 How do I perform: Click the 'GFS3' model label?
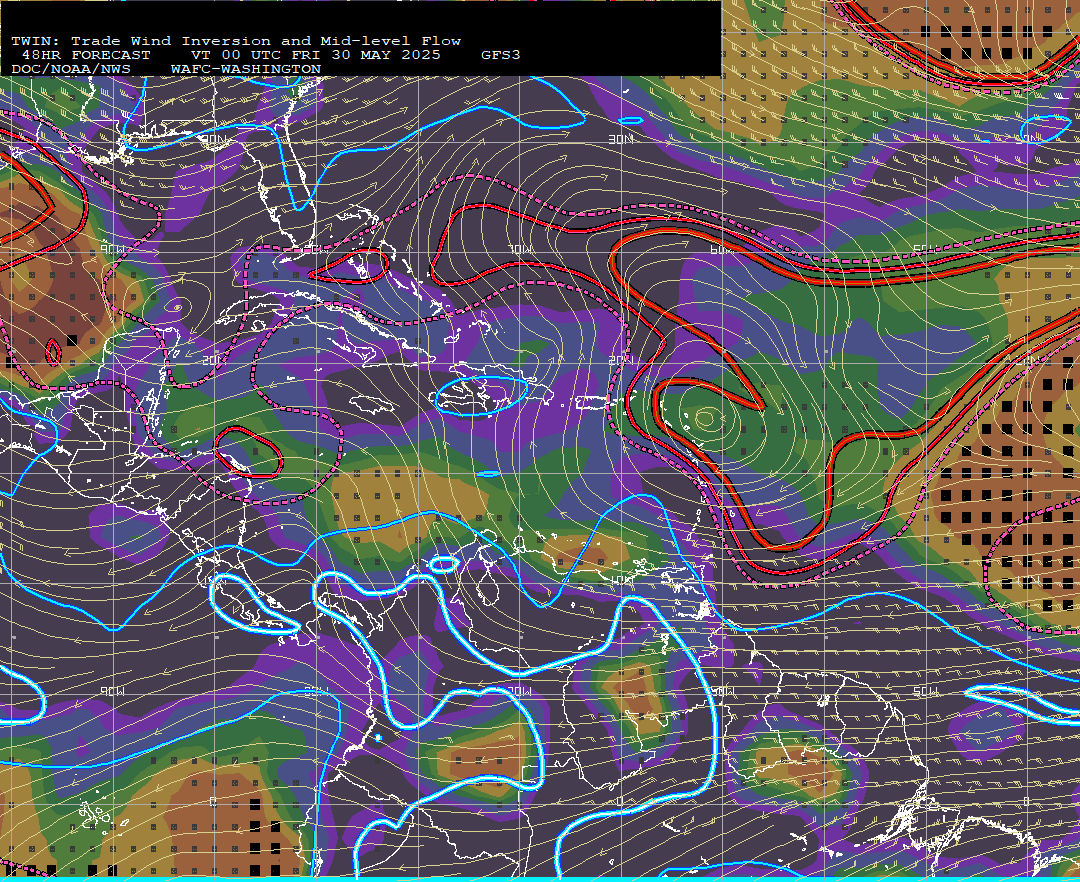click(501, 55)
